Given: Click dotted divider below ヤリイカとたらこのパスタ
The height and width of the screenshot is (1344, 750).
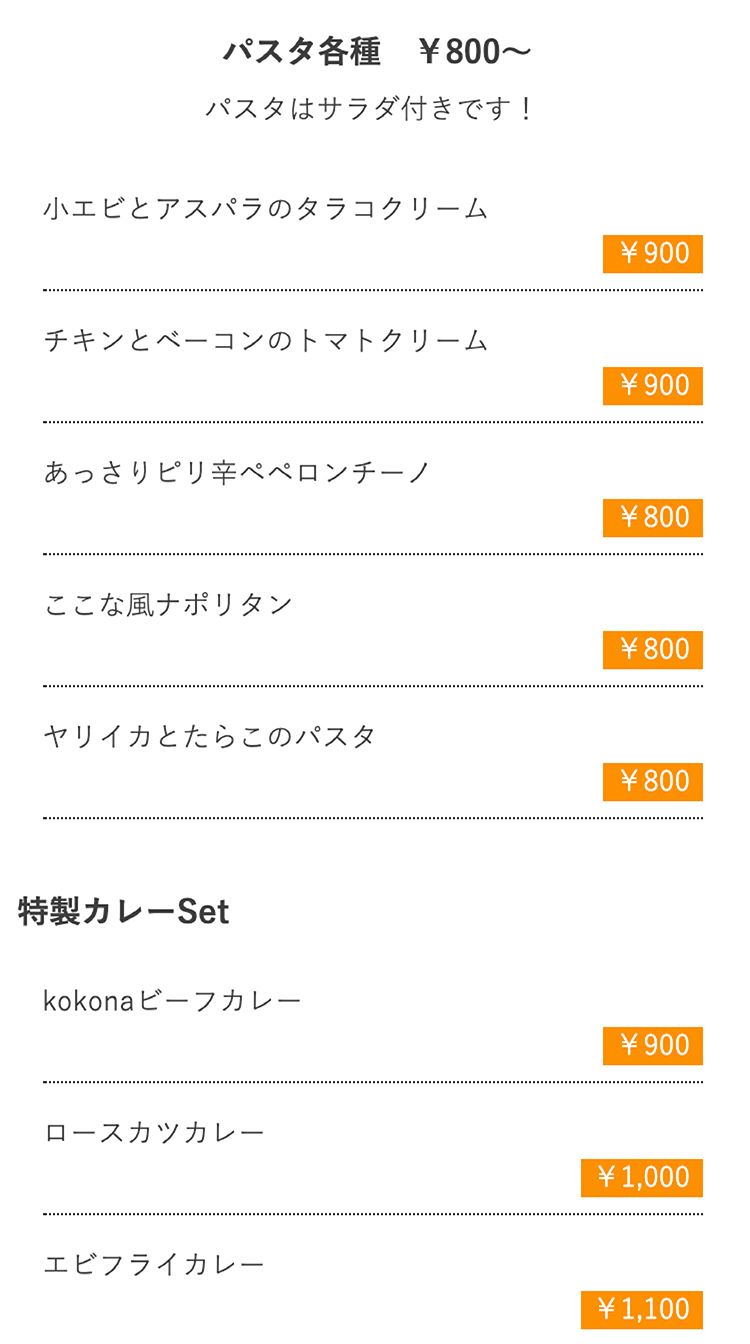Looking at the screenshot, I should 372,818.
